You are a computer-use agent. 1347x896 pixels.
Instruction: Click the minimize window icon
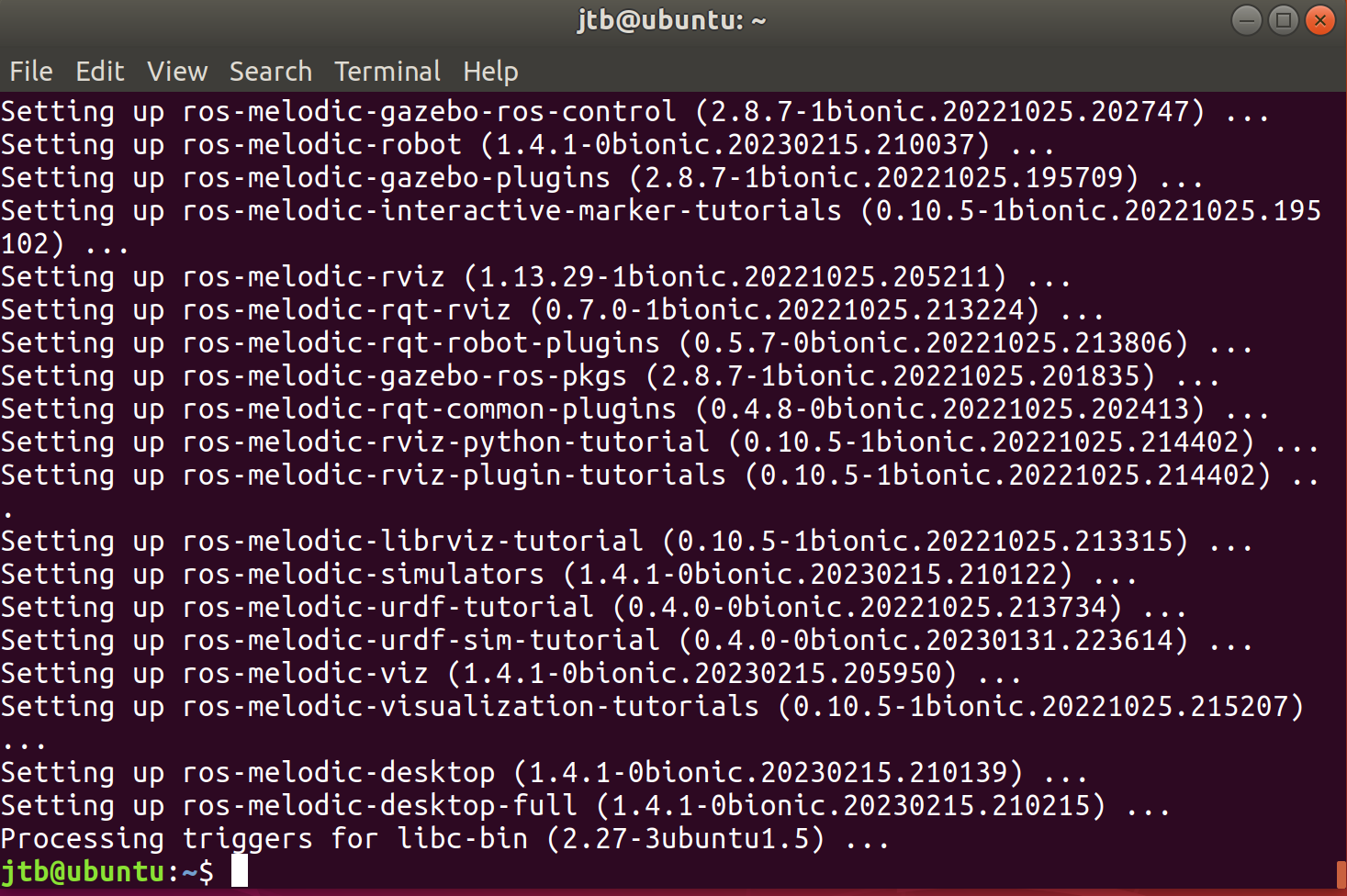tap(1246, 19)
